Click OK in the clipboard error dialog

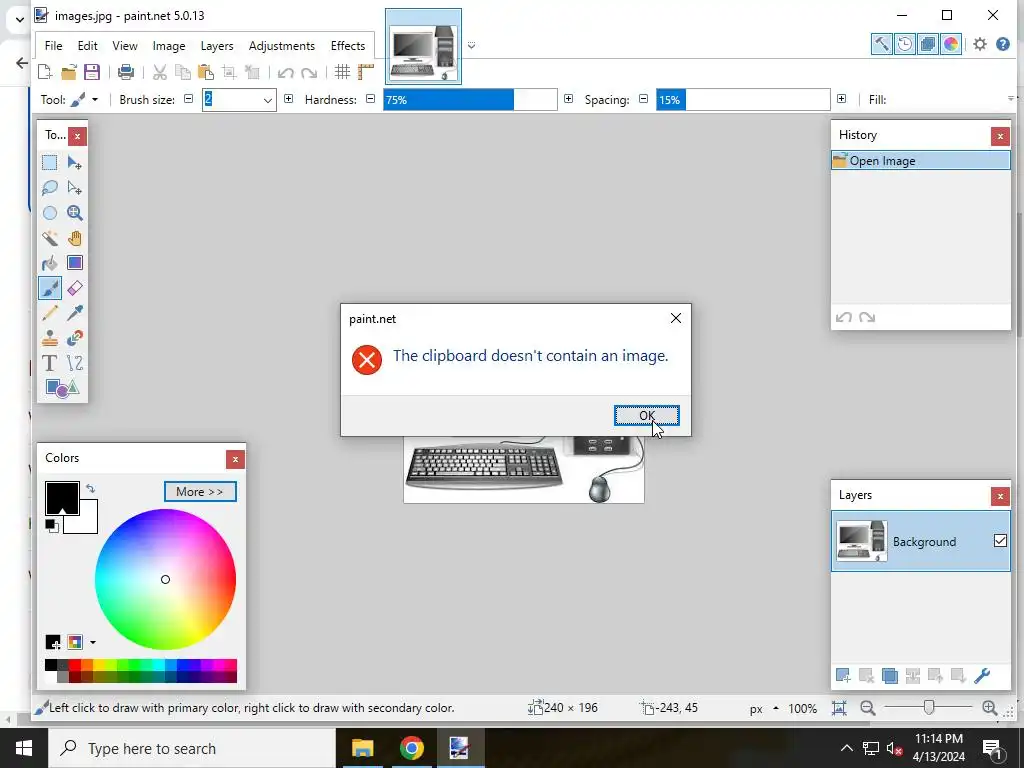(x=647, y=415)
